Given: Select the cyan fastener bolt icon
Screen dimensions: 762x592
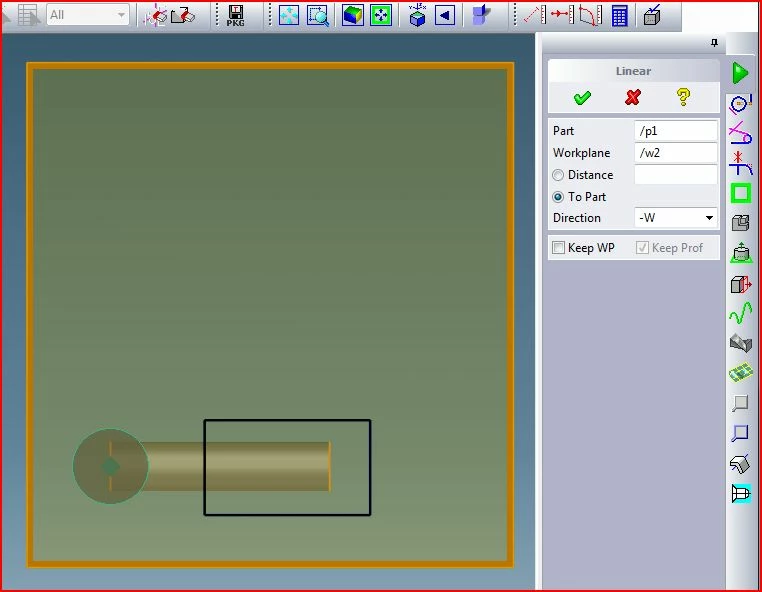Looking at the screenshot, I should pyautogui.click(x=741, y=493).
